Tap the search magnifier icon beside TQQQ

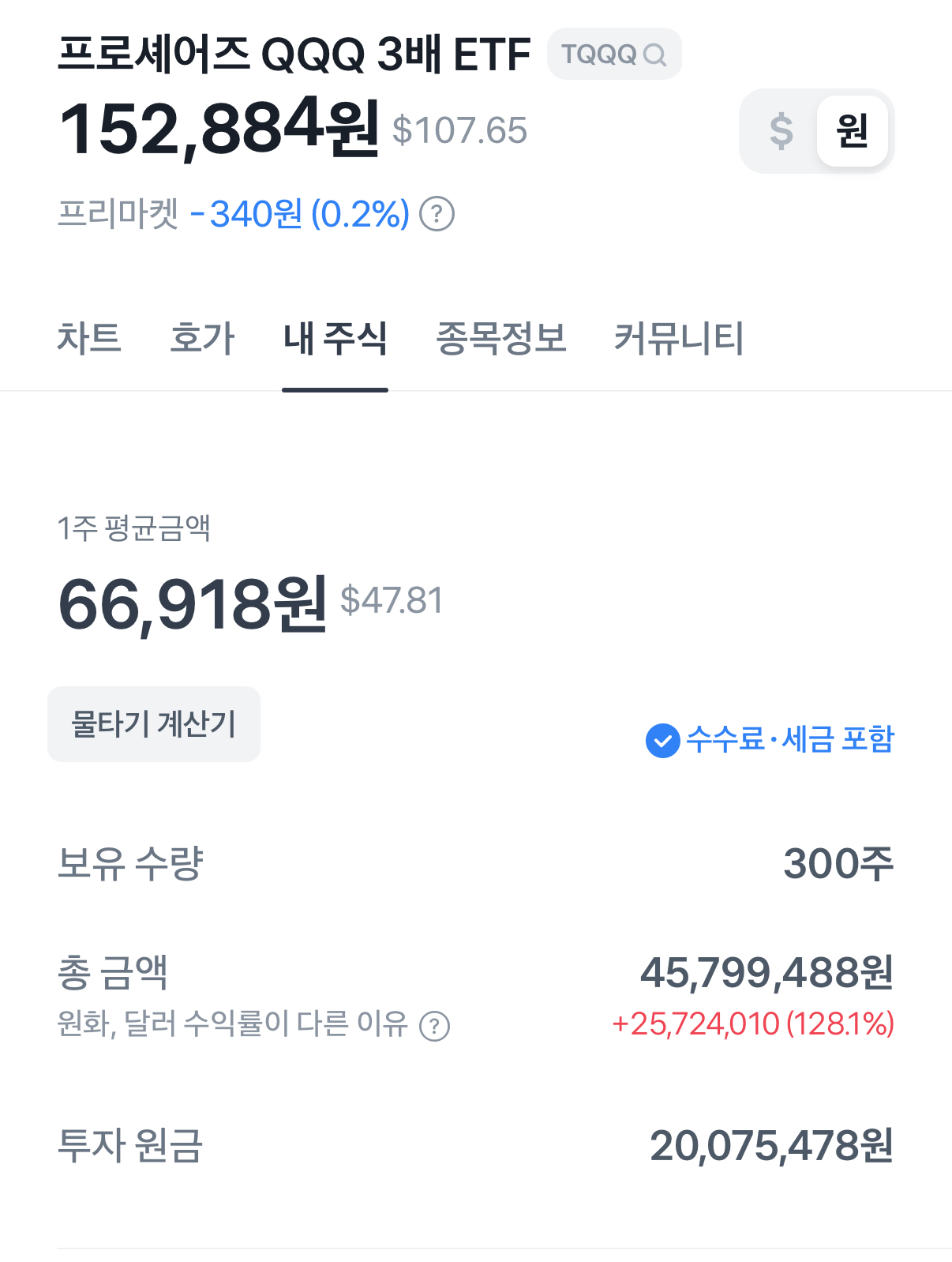[654, 54]
